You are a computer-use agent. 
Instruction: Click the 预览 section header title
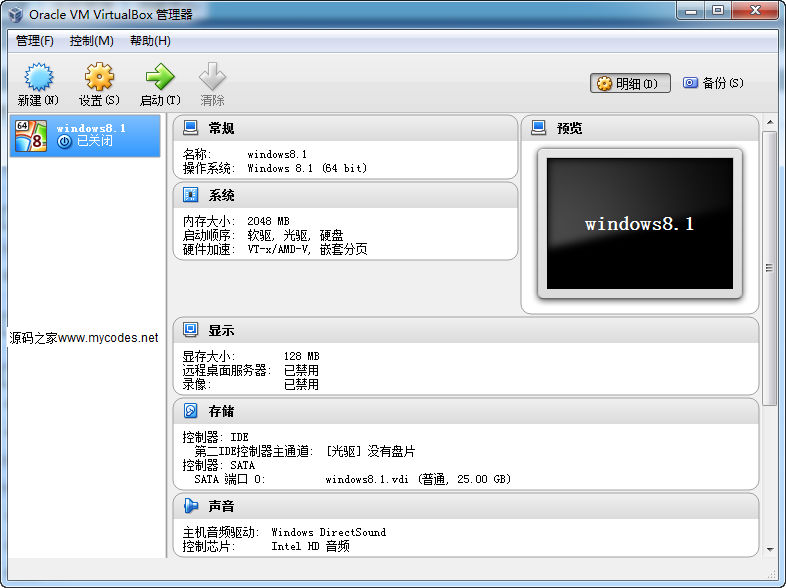(569, 128)
